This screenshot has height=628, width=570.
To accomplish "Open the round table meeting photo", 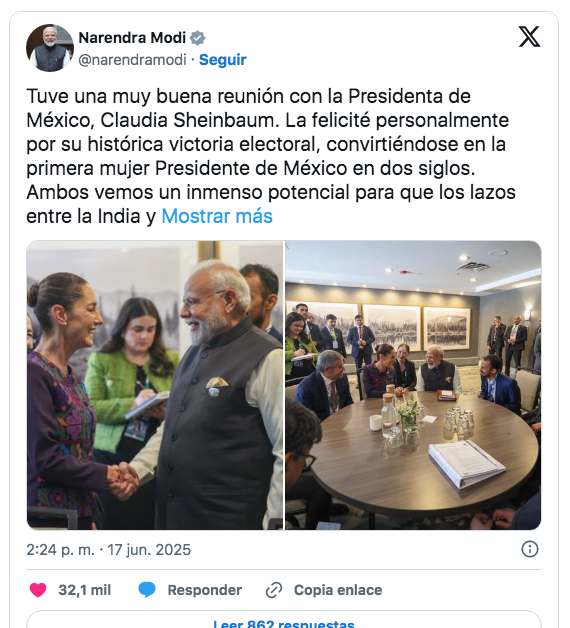I will tap(413, 385).
